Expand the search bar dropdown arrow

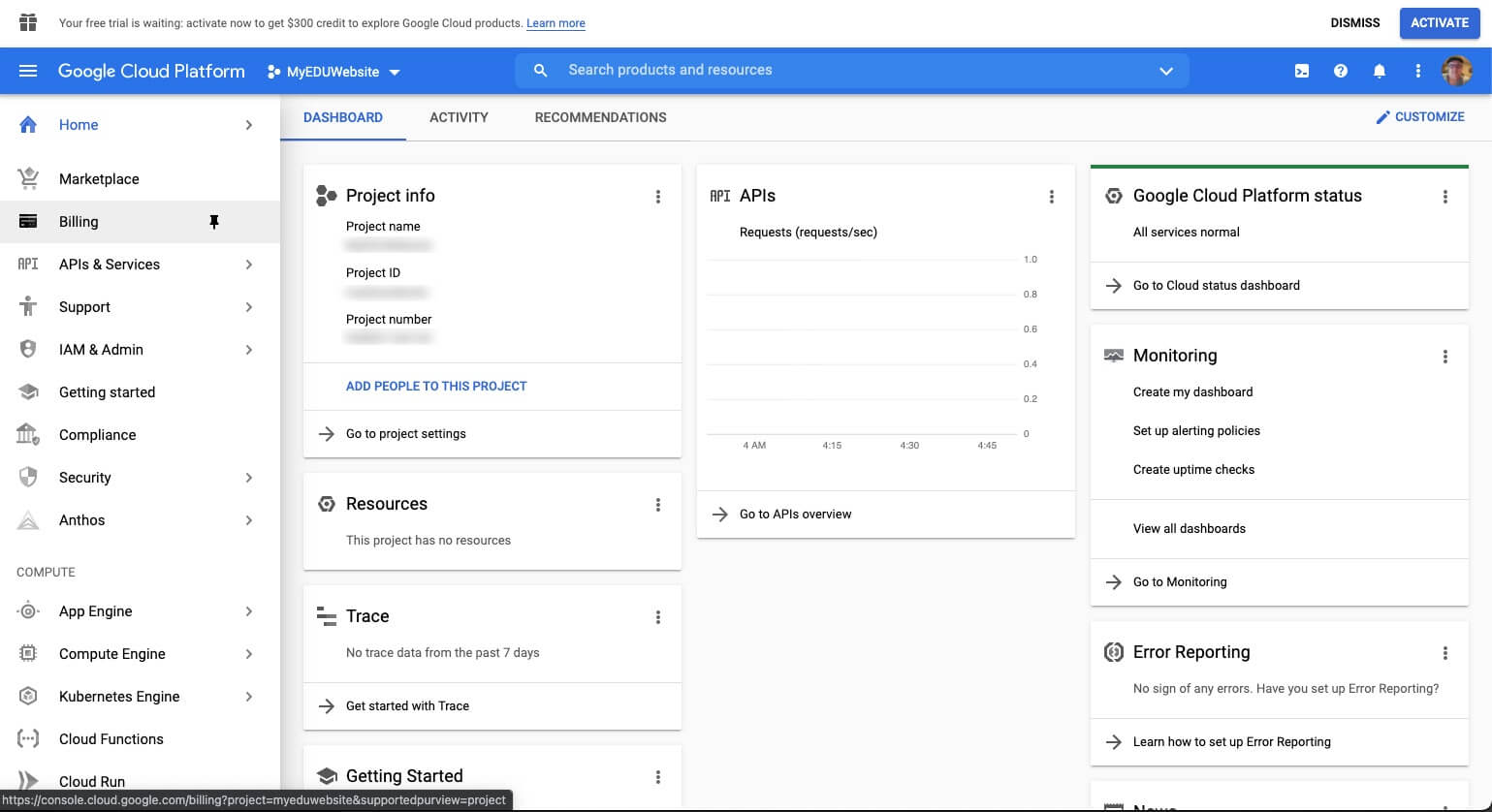[1166, 71]
